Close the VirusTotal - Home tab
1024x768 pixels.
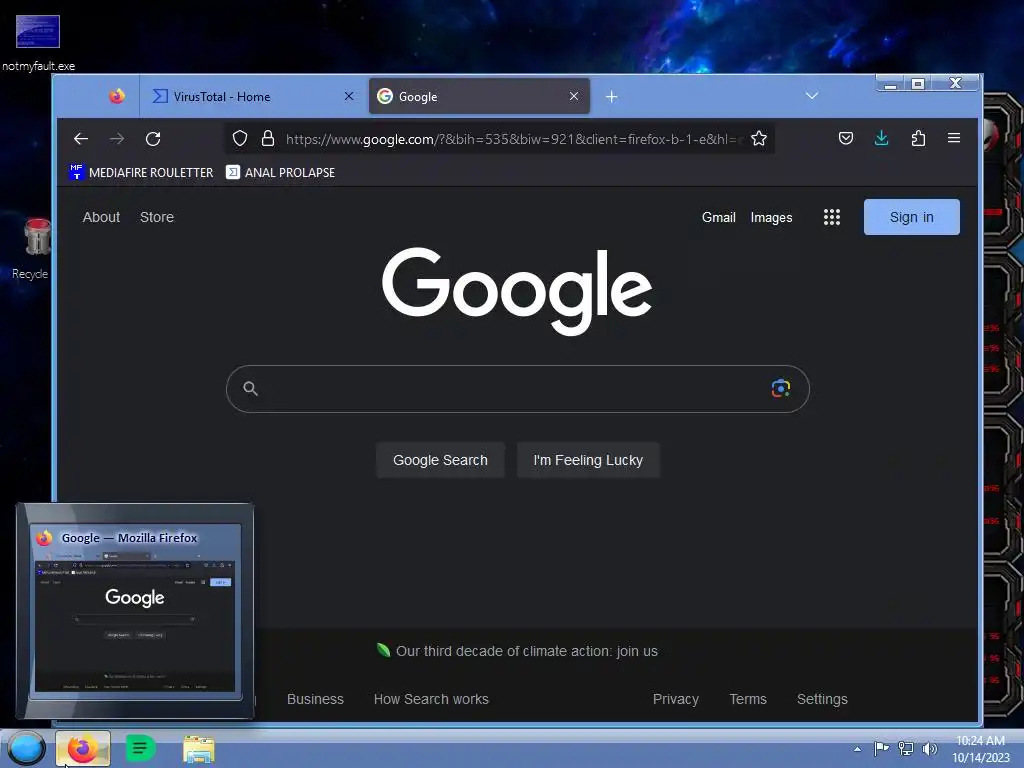click(x=349, y=96)
